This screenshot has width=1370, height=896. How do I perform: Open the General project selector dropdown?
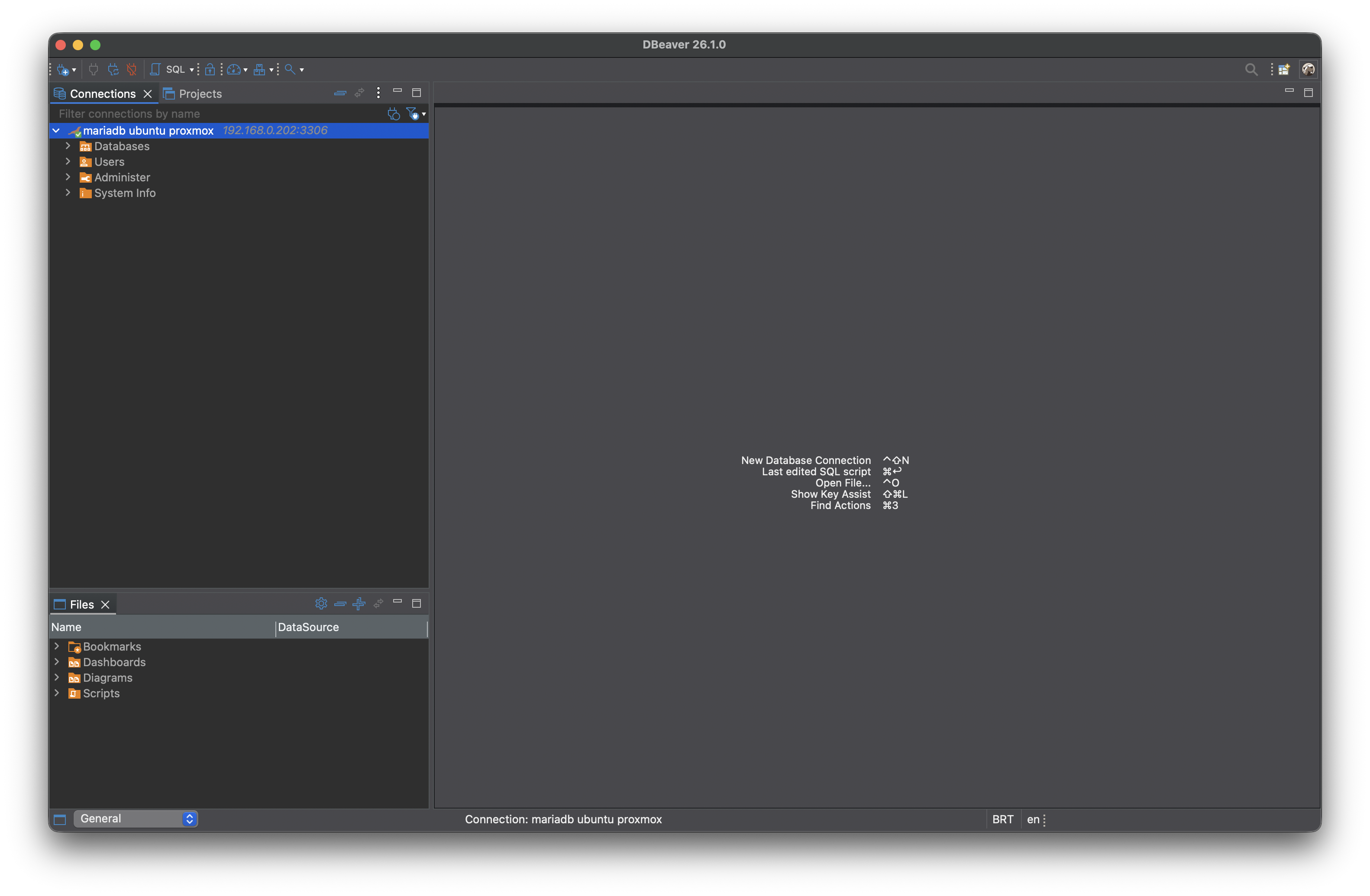(x=136, y=819)
